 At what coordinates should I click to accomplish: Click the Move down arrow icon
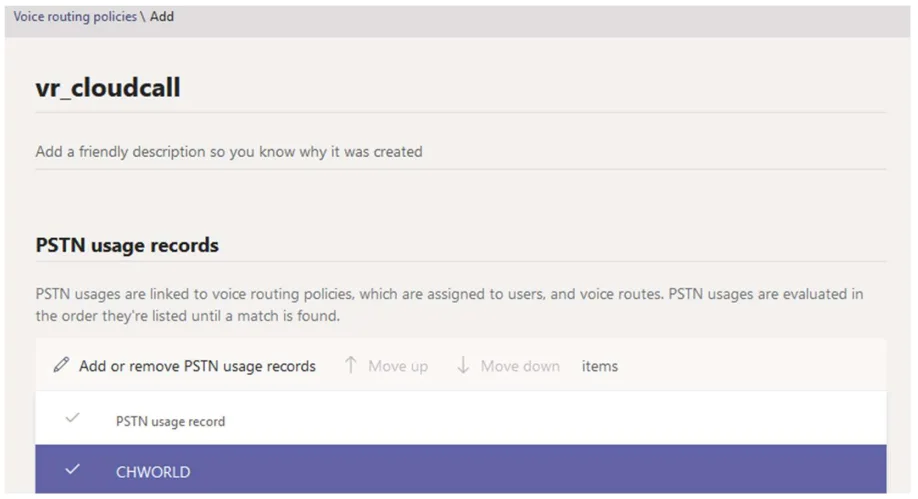point(463,366)
